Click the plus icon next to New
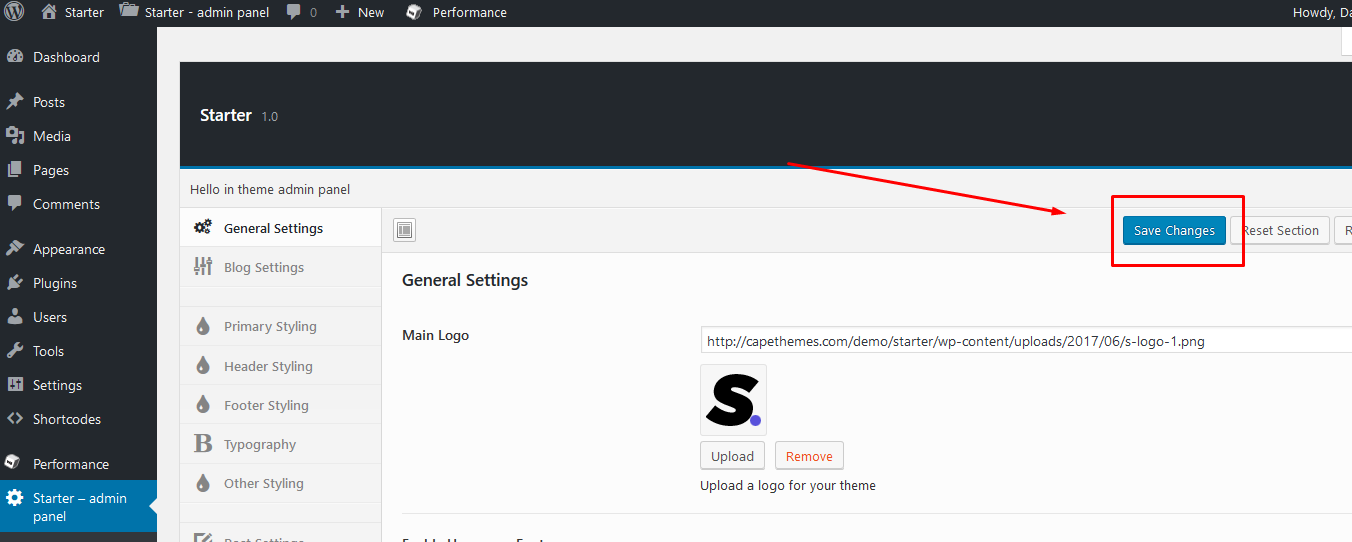The image size is (1352, 542). click(x=342, y=12)
